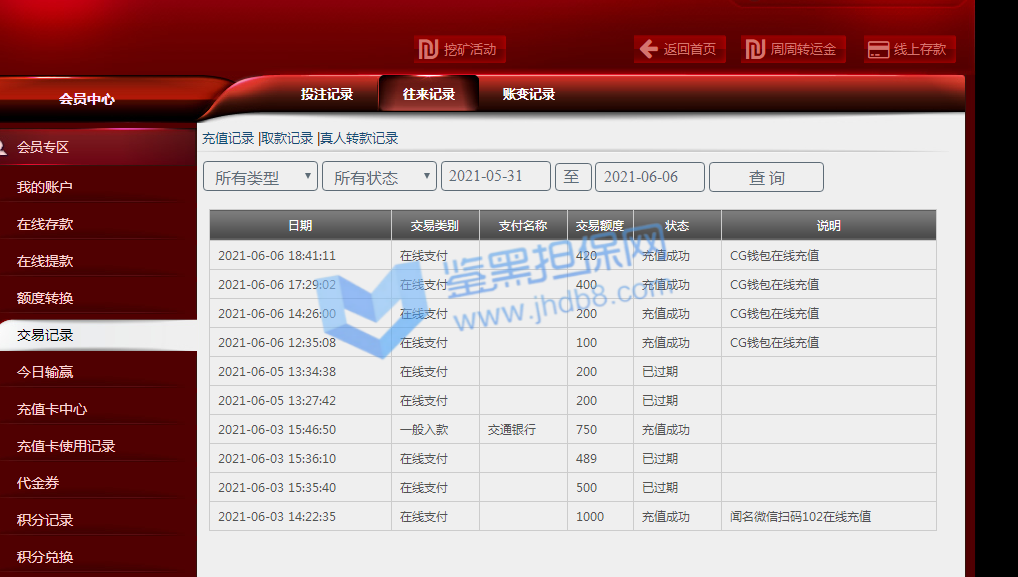Select the 往来记录 tab
1018x577 pixels.
coord(429,94)
